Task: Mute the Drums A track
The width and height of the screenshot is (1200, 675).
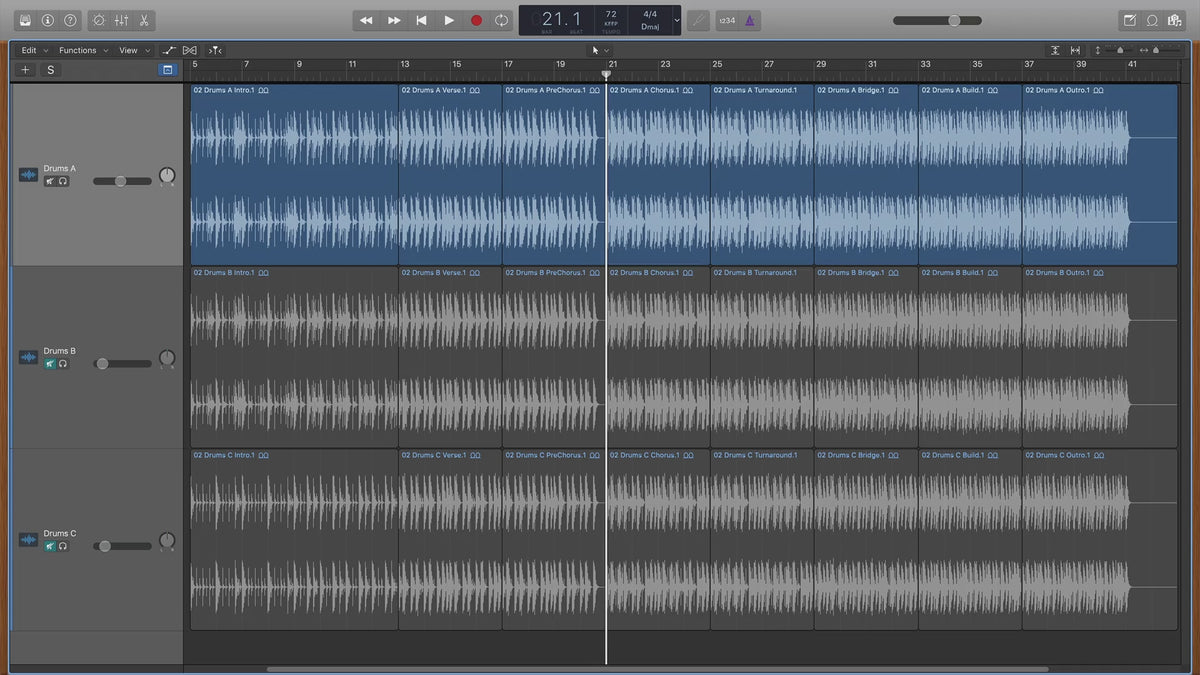Action: pos(50,181)
